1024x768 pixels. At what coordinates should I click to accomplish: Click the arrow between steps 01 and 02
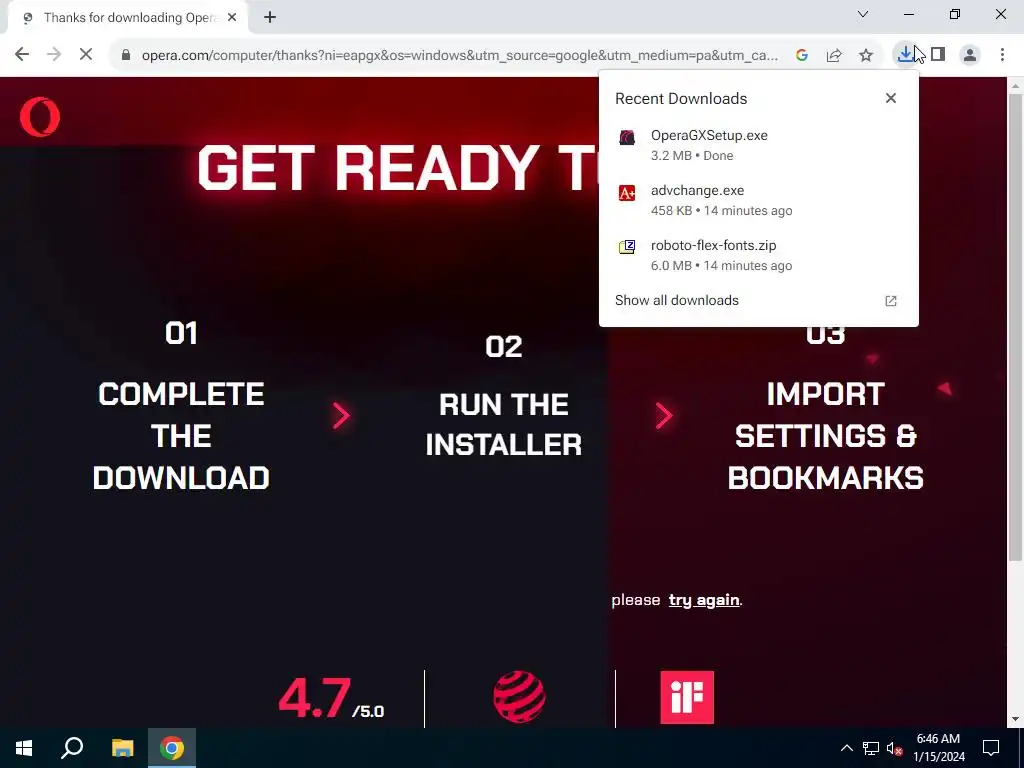pos(342,415)
